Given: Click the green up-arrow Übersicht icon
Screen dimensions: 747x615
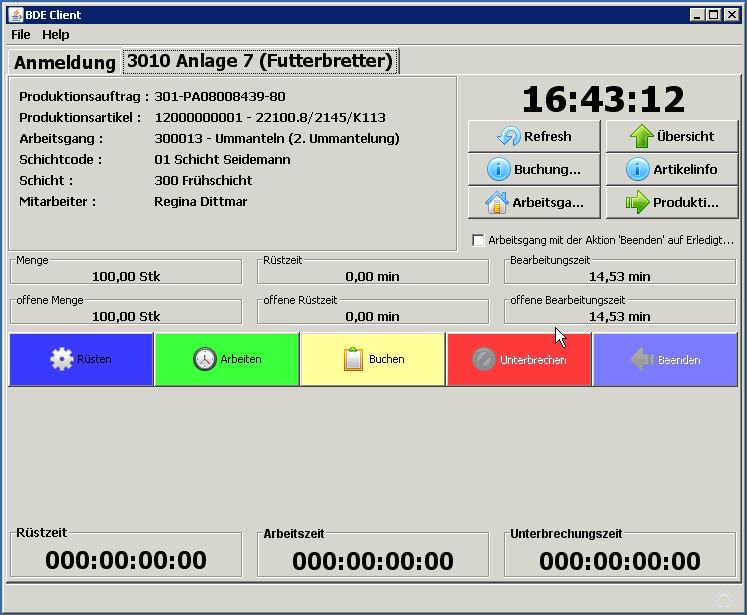Looking at the screenshot, I should [x=642, y=136].
